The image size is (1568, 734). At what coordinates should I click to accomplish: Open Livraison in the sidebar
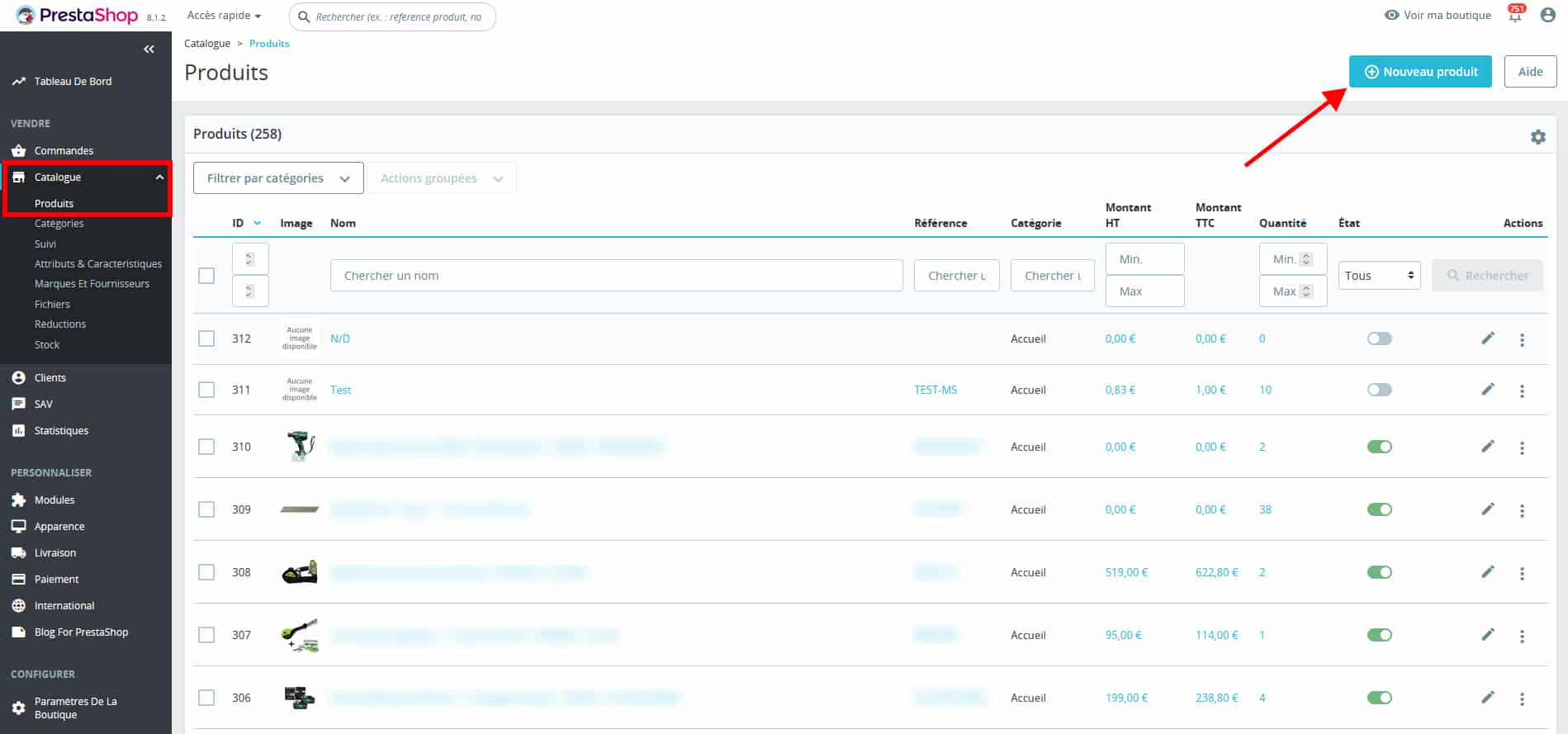coord(55,552)
